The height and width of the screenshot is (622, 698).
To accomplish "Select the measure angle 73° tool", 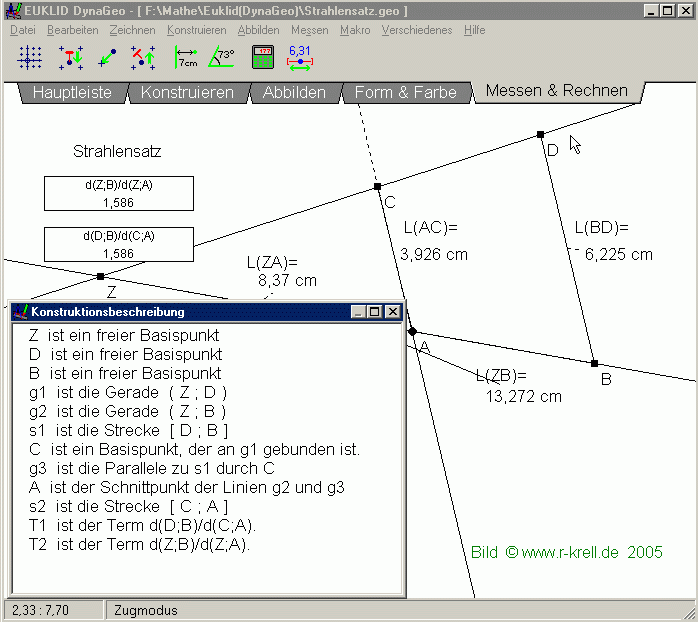I will [x=221, y=57].
